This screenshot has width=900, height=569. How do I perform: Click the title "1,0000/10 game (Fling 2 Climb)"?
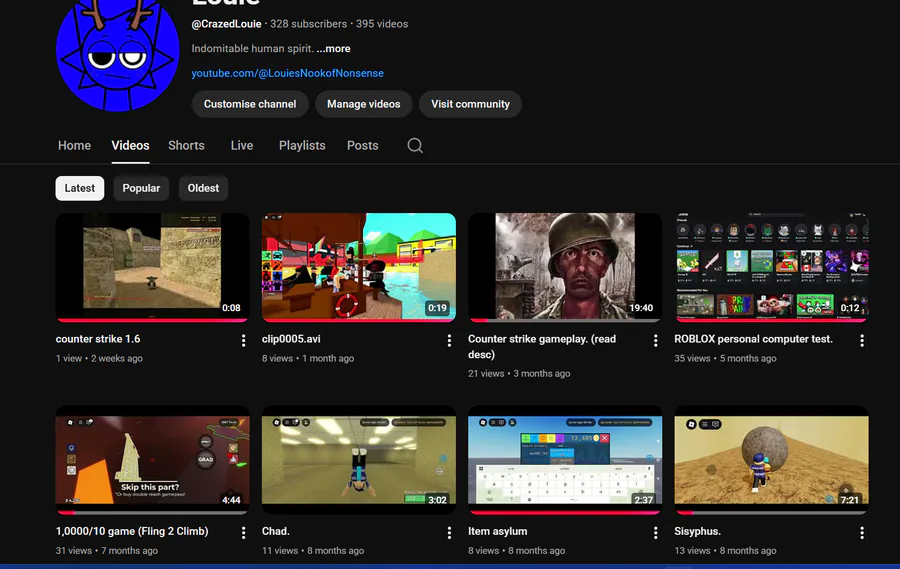[132, 532]
